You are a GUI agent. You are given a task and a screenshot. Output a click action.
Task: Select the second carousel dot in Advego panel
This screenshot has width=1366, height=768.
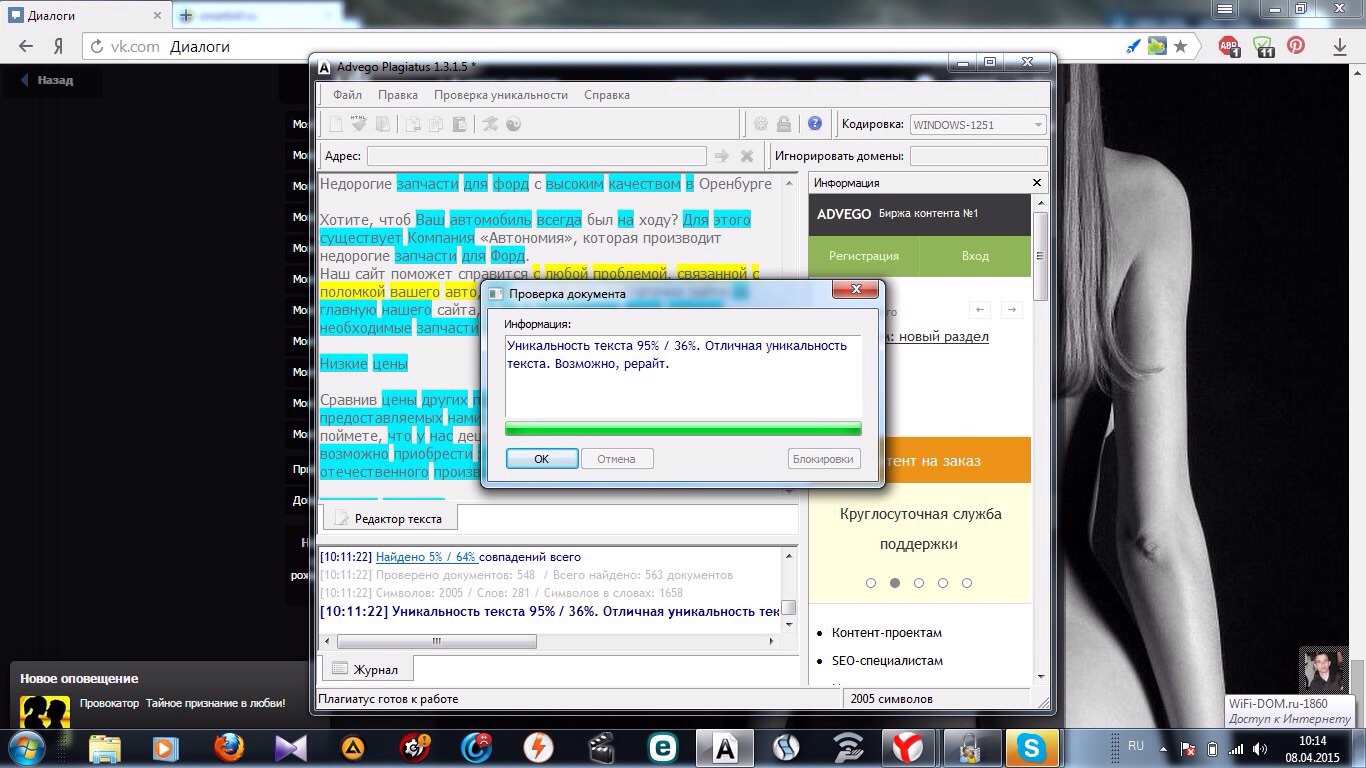pyautogui.click(x=895, y=583)
